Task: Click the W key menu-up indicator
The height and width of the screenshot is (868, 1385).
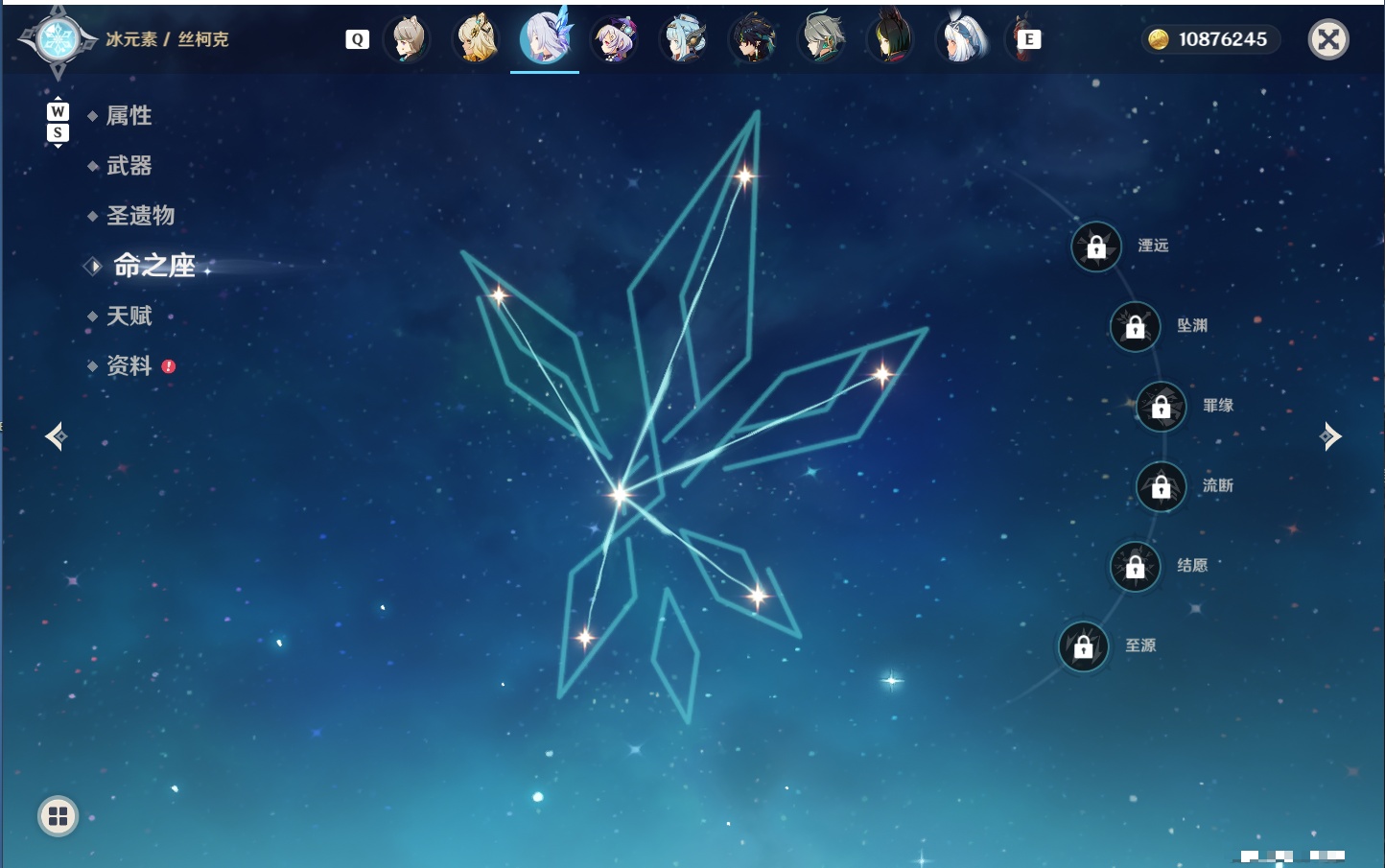Action: pos(58,111)
